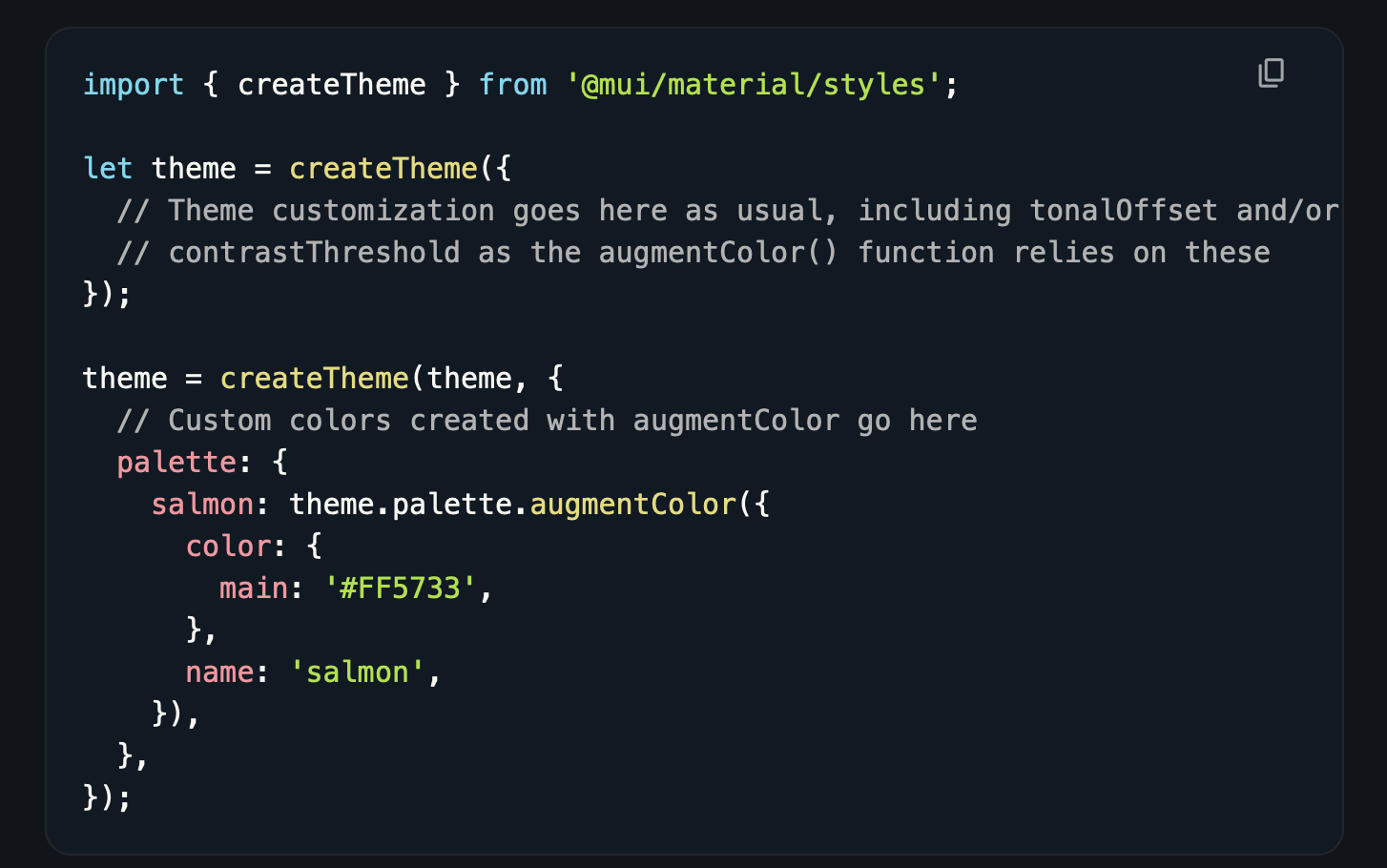Click the '@mui/material/styles' string
This screenshot has height=868, width=1387.
(x=754, y=85)
